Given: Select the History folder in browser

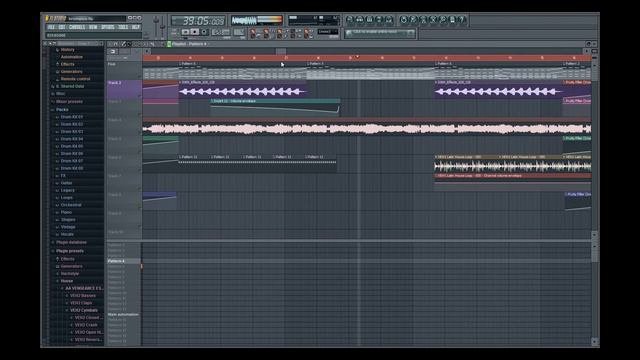Looking at the screenshot, I should pyautogui.click(x=67, y=50).
